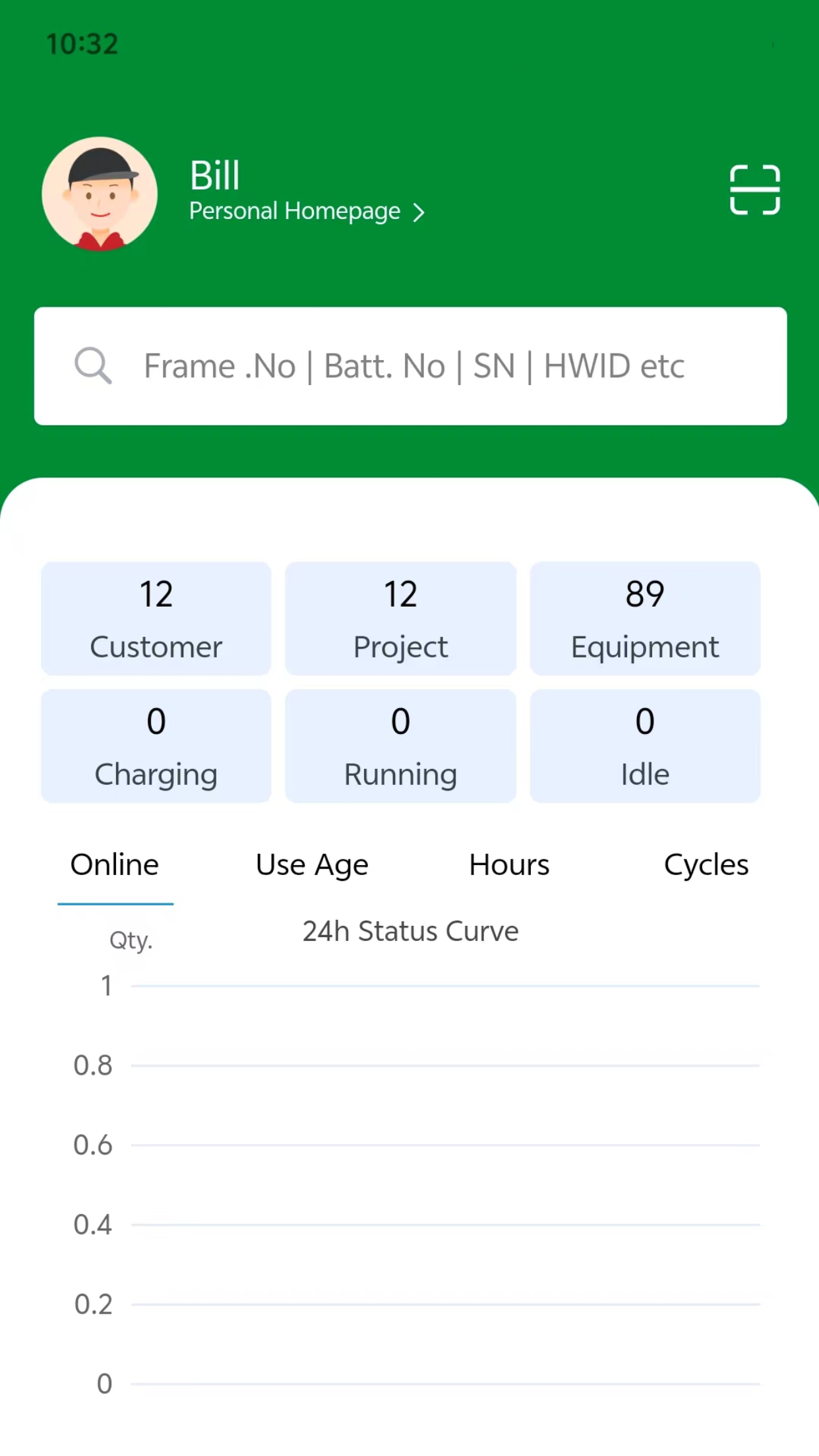The image size is (819, 1456).
Task: Switch to the Cycles tab
Action: click(706, 866)
